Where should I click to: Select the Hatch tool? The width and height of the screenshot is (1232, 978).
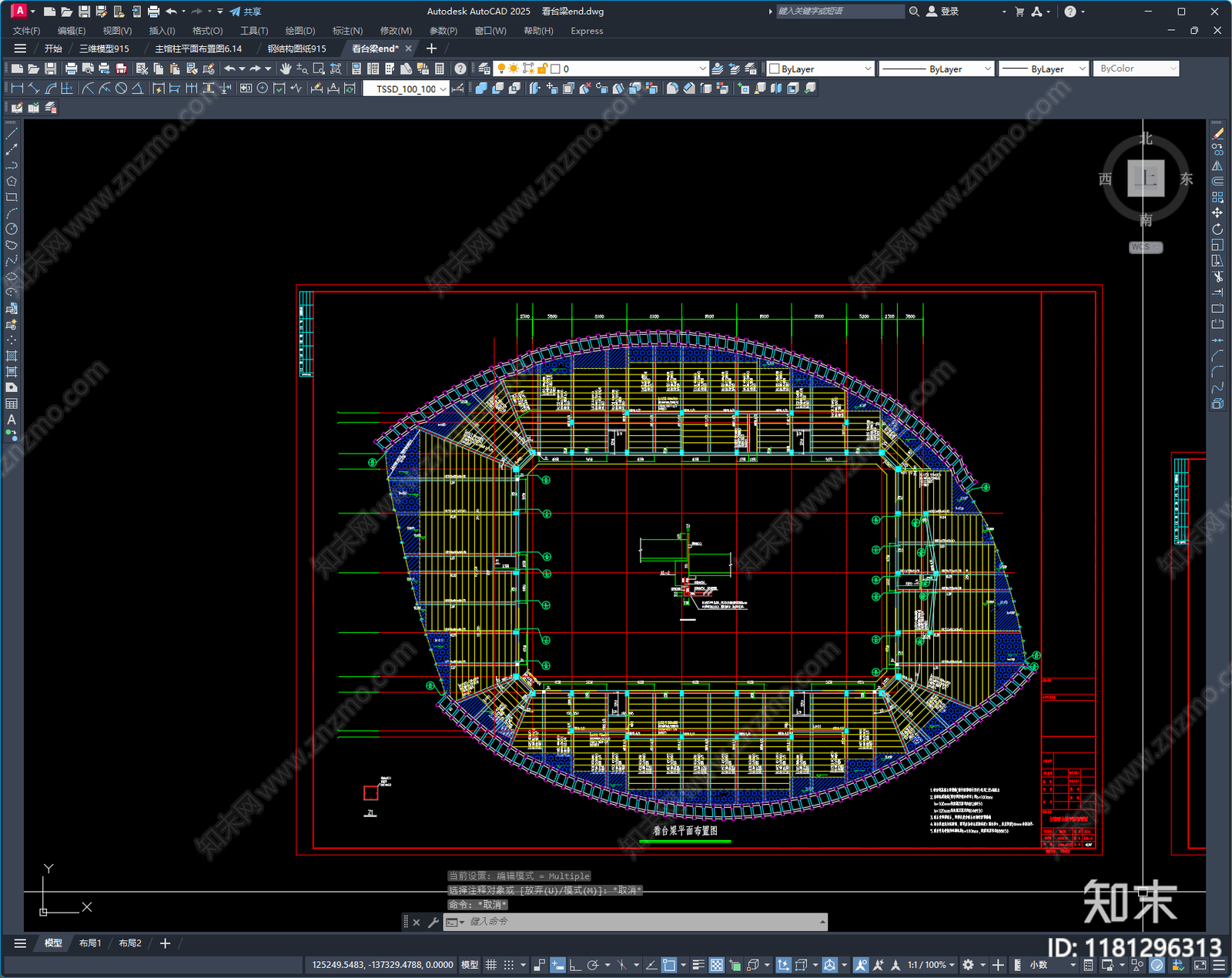click(x=12, y=356)
